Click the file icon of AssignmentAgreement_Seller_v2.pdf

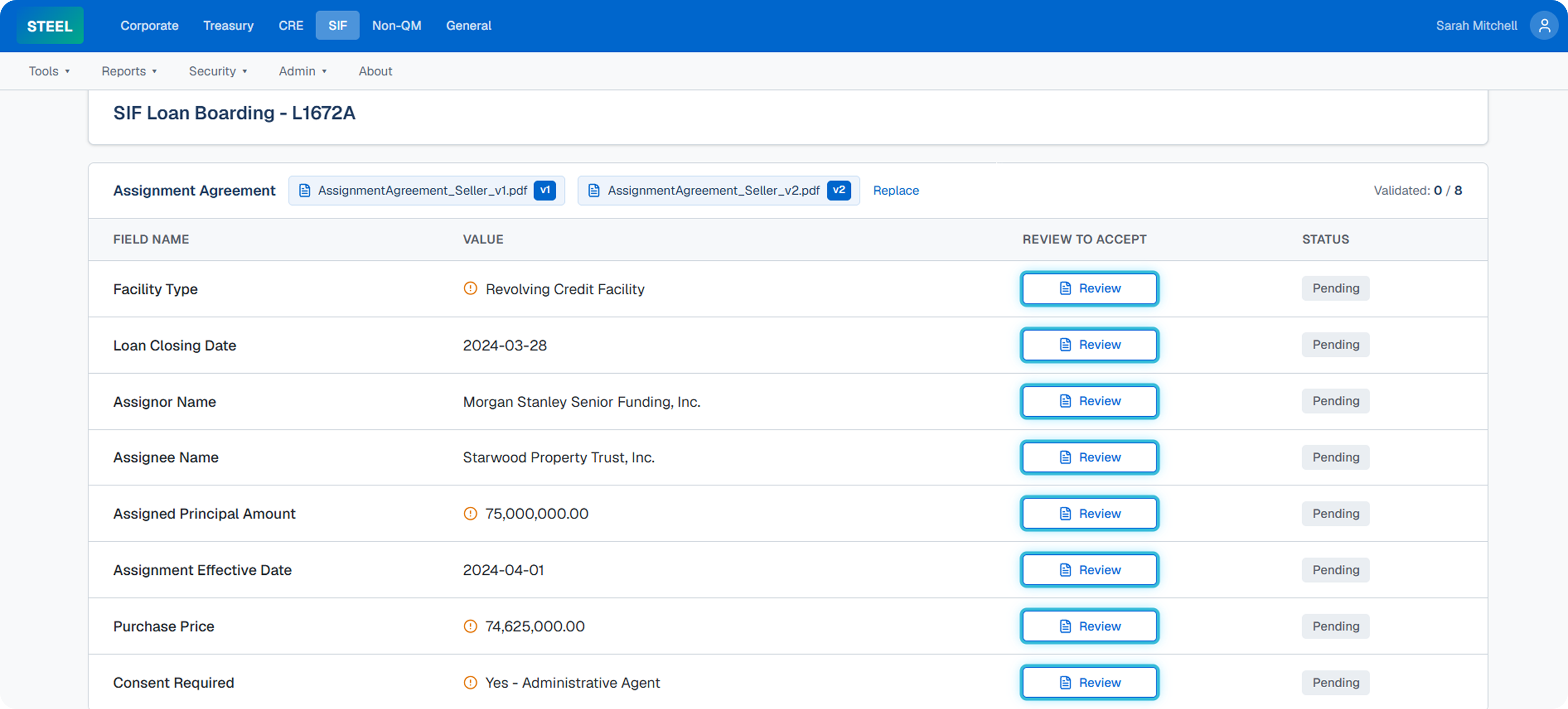594,191
